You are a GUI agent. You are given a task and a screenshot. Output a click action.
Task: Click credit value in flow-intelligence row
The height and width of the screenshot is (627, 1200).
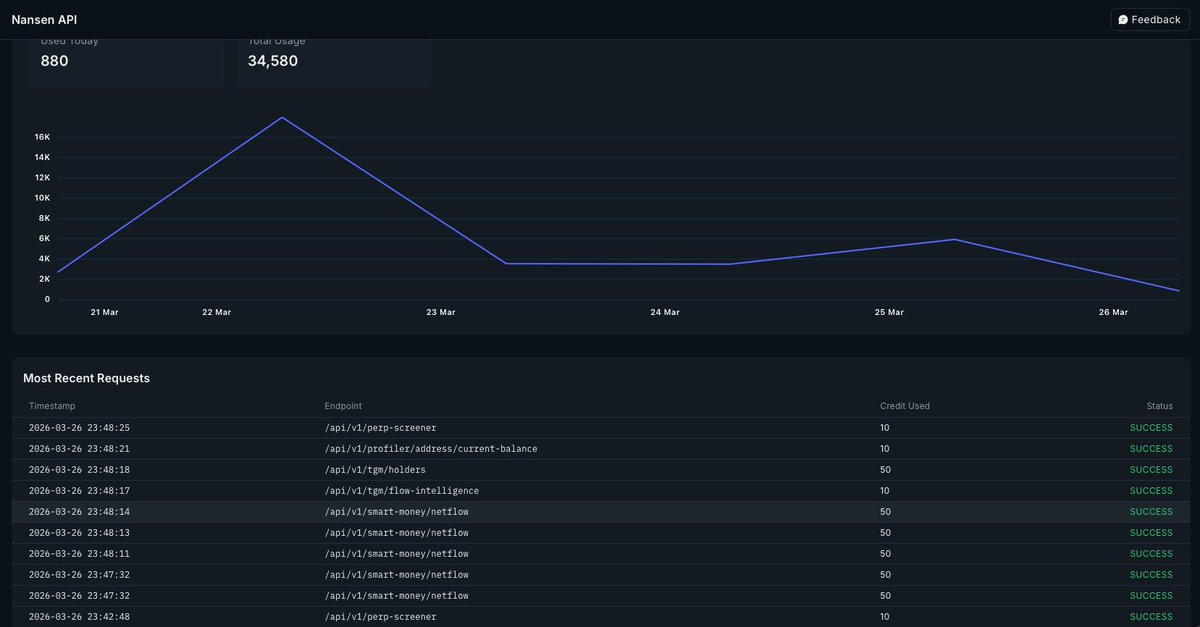[885, 491]
